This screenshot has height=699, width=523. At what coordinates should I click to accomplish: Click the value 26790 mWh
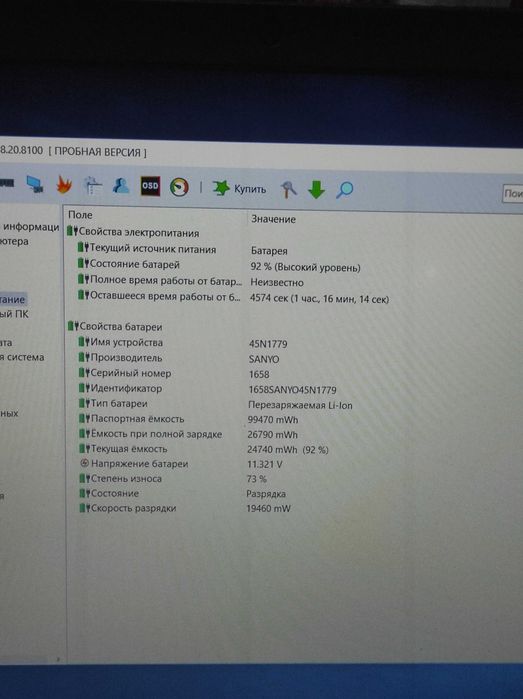(x=272, y=435)
